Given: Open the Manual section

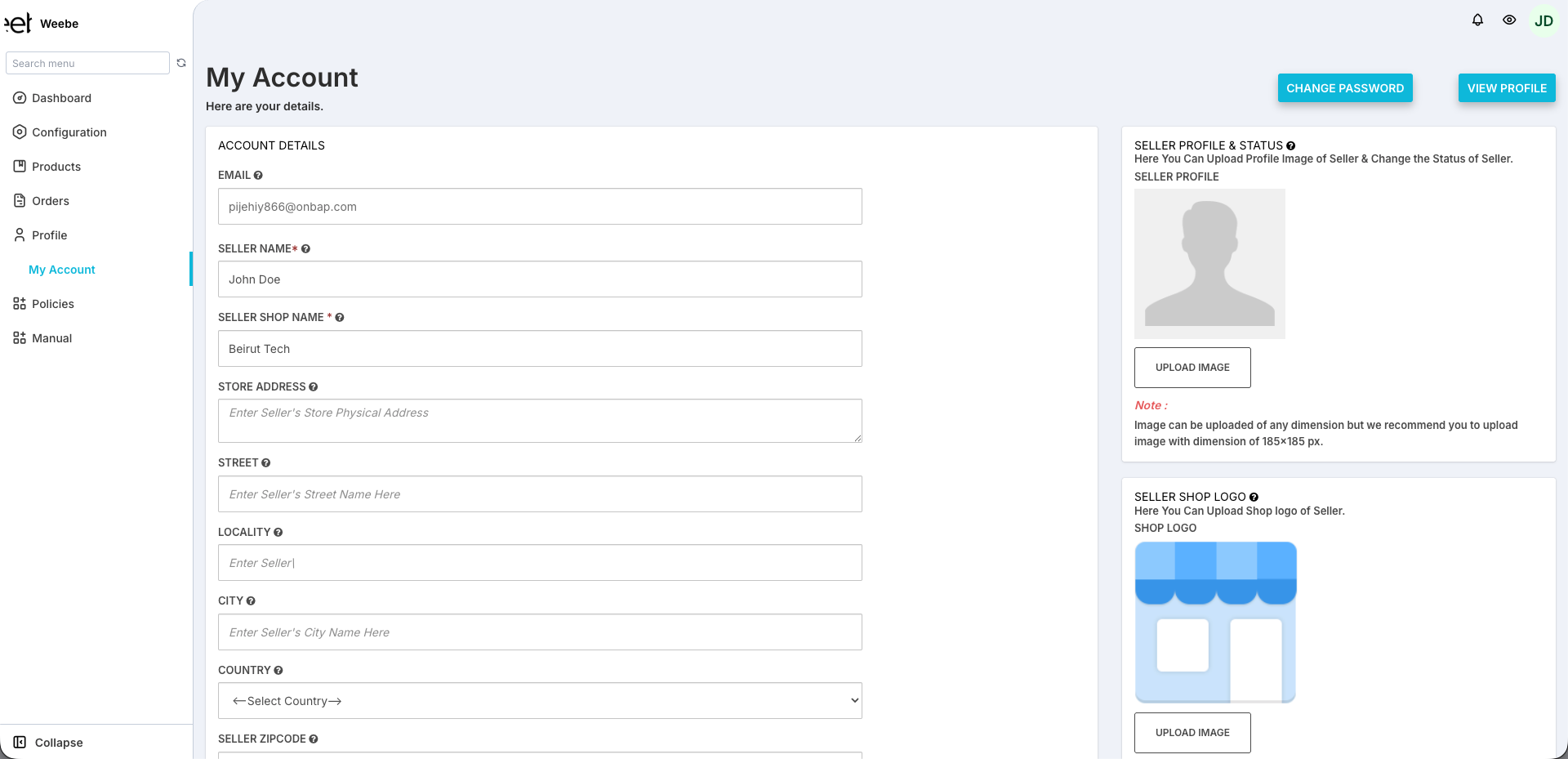Looking at the screenshot, I should click(x=51, y=337).
